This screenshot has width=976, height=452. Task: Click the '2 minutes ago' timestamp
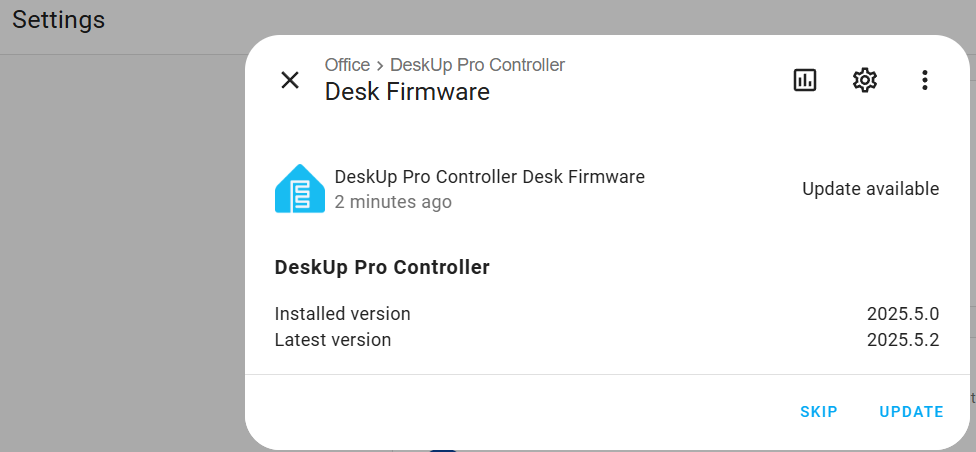pos(393,202)
